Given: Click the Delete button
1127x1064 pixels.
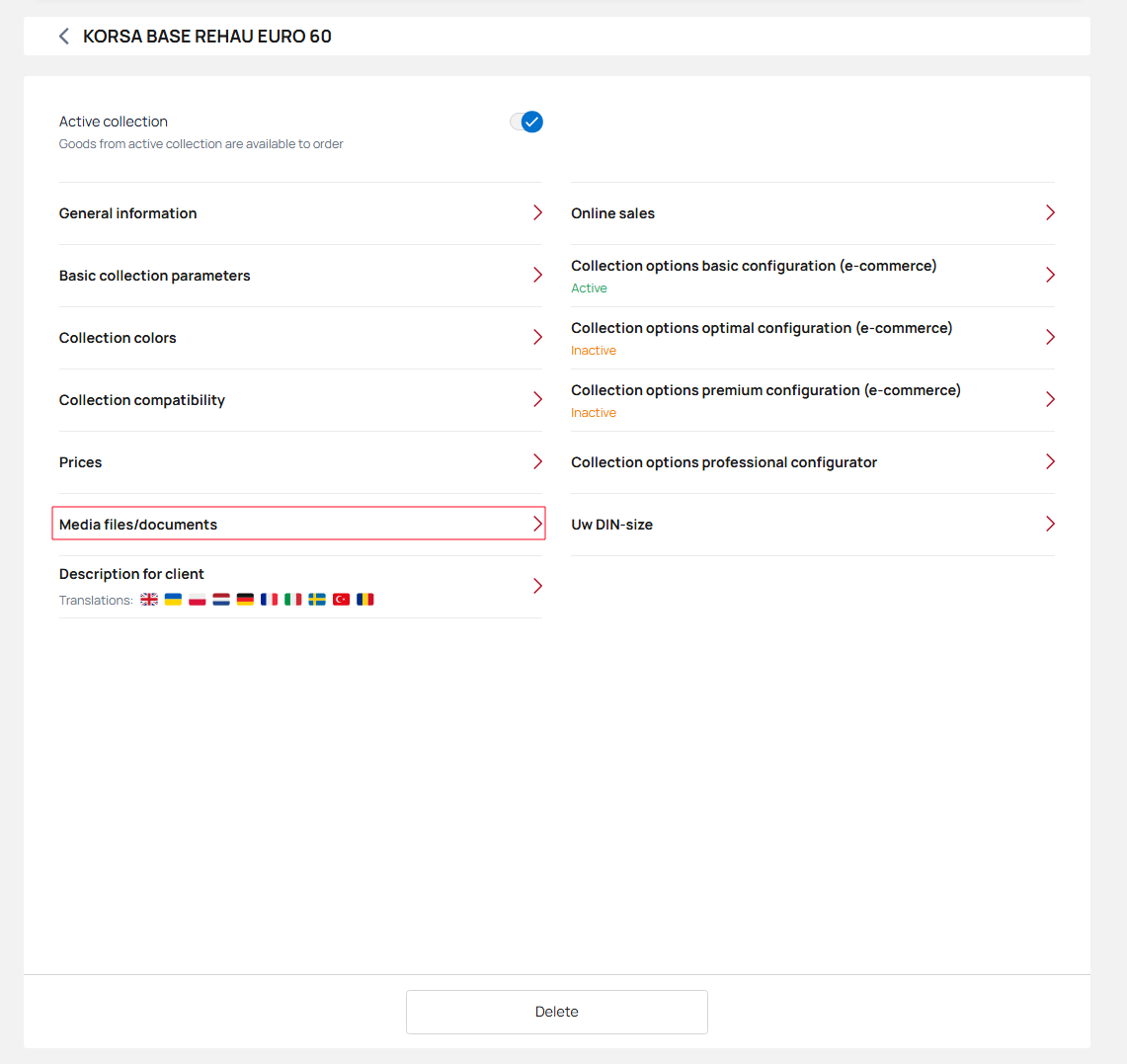Looking at the screenshot, I should 557,1012.
